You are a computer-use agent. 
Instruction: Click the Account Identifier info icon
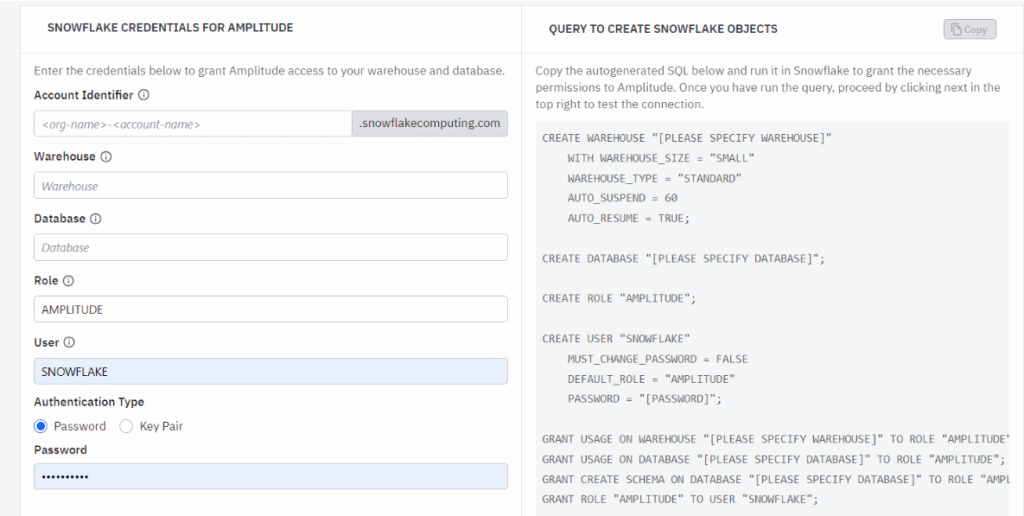144,95
